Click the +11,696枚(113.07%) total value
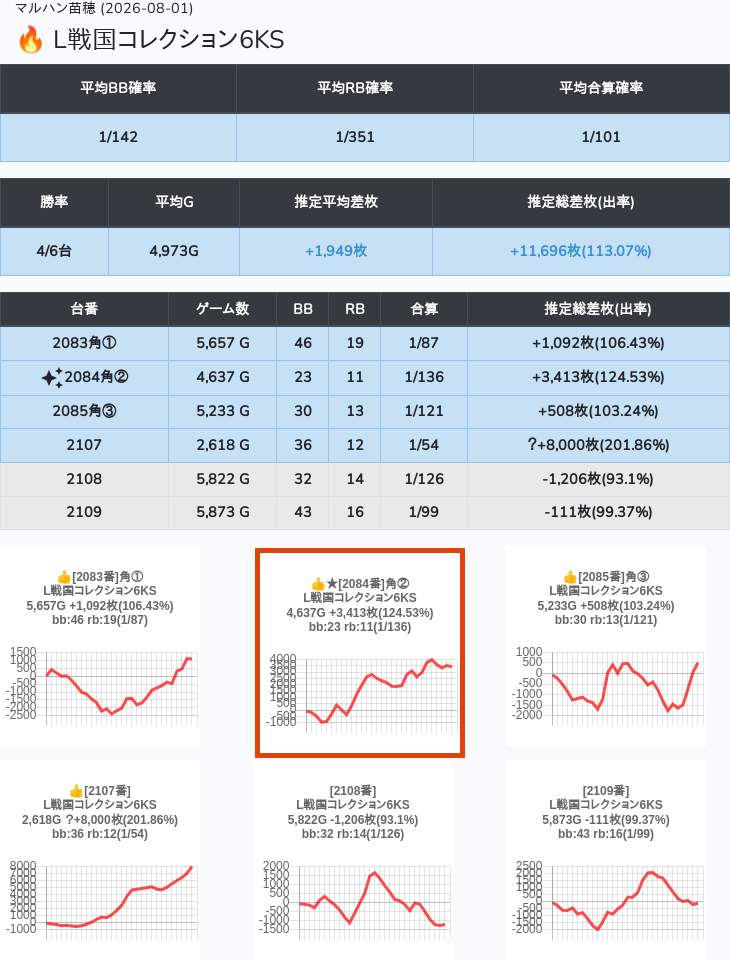Screen dimensions: 730x960 pos(581,251)
